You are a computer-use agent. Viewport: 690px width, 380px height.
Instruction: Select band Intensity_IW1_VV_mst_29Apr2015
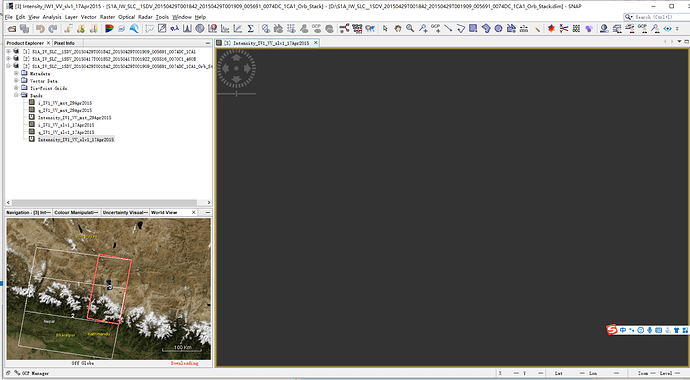click(74, 117)
